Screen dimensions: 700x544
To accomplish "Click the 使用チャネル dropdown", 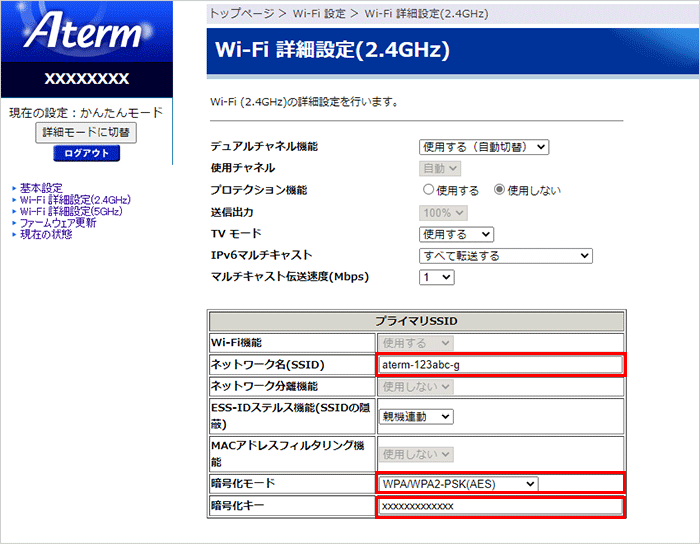I will [x=440, y=169].
